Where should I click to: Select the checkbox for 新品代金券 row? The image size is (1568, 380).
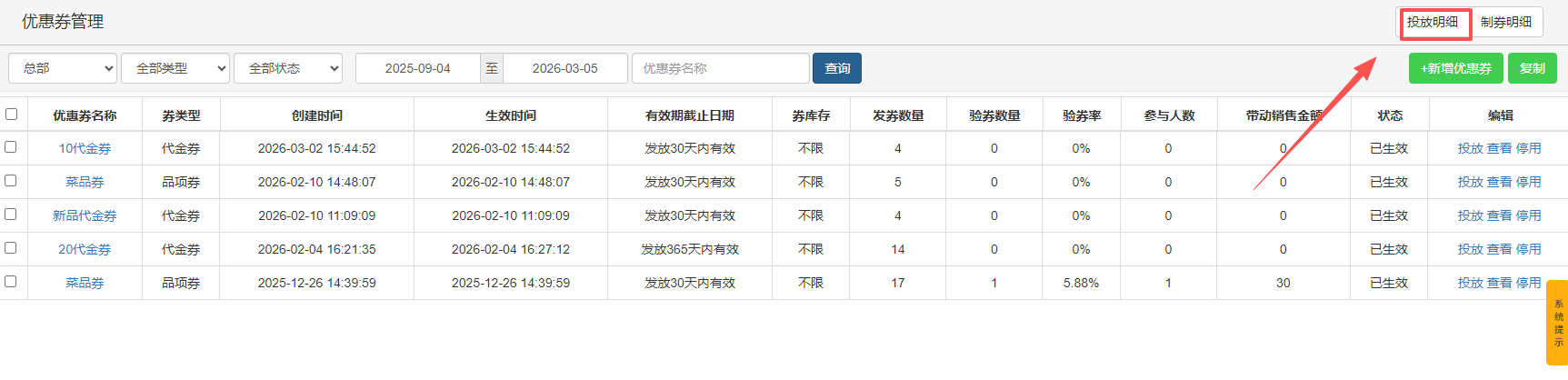(11, 215)
